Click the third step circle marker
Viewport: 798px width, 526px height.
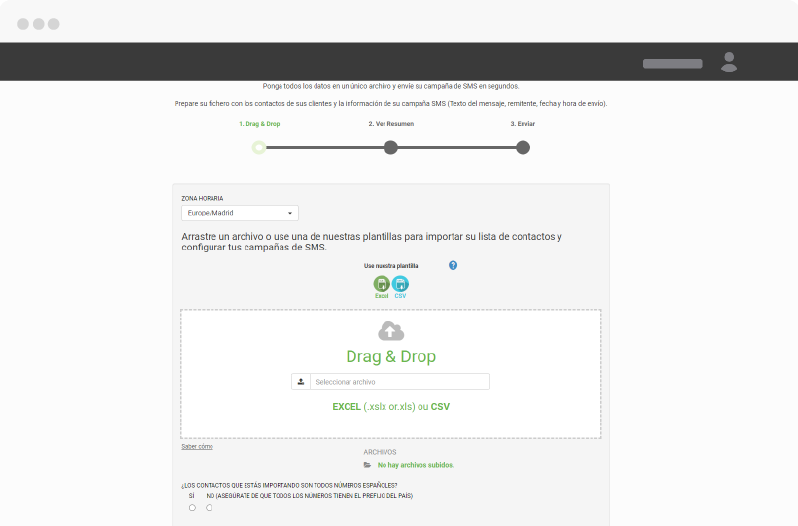point(523,148)
